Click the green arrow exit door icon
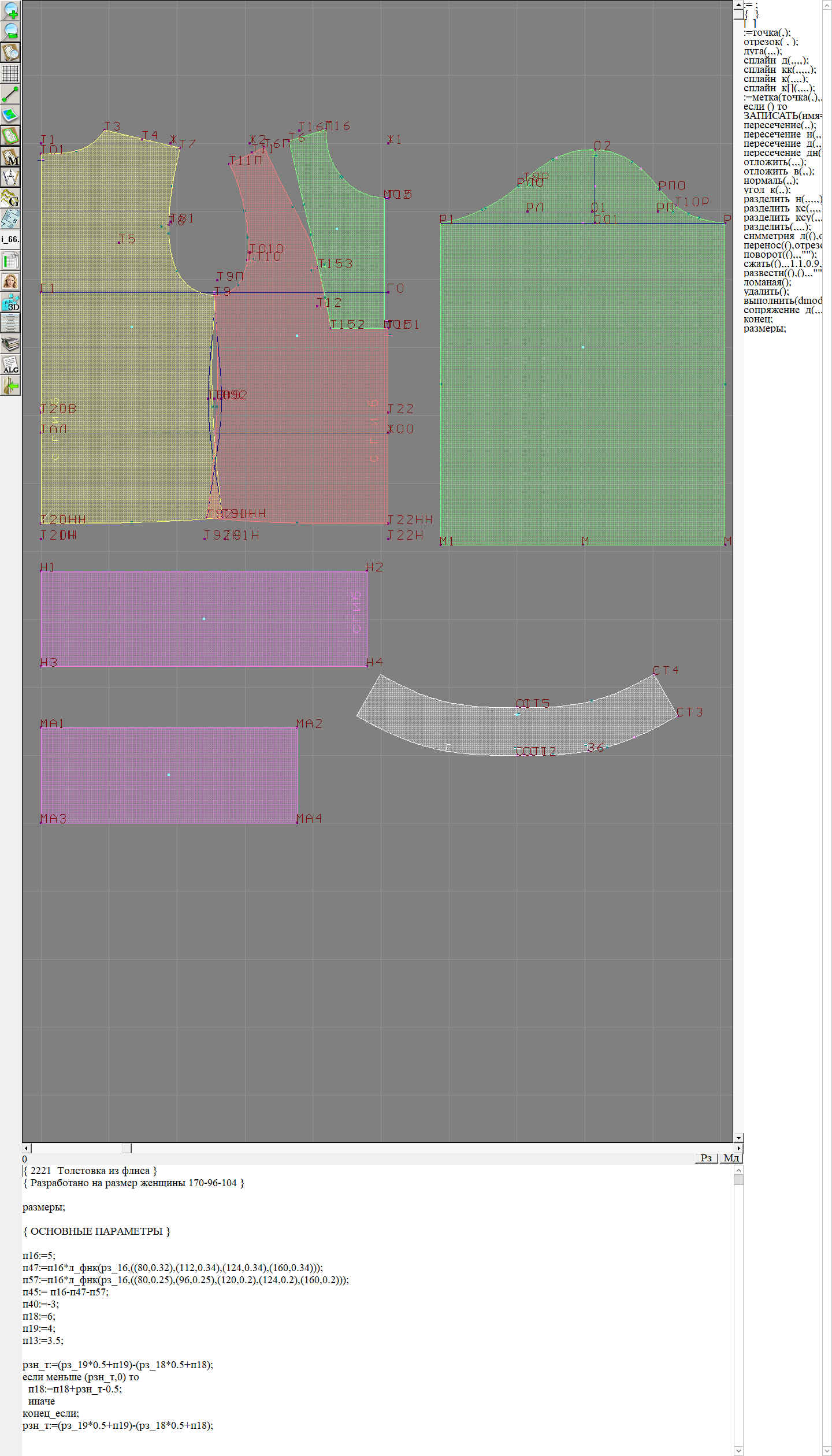This screenshot has width=832, height=1456. pos(10,385)
